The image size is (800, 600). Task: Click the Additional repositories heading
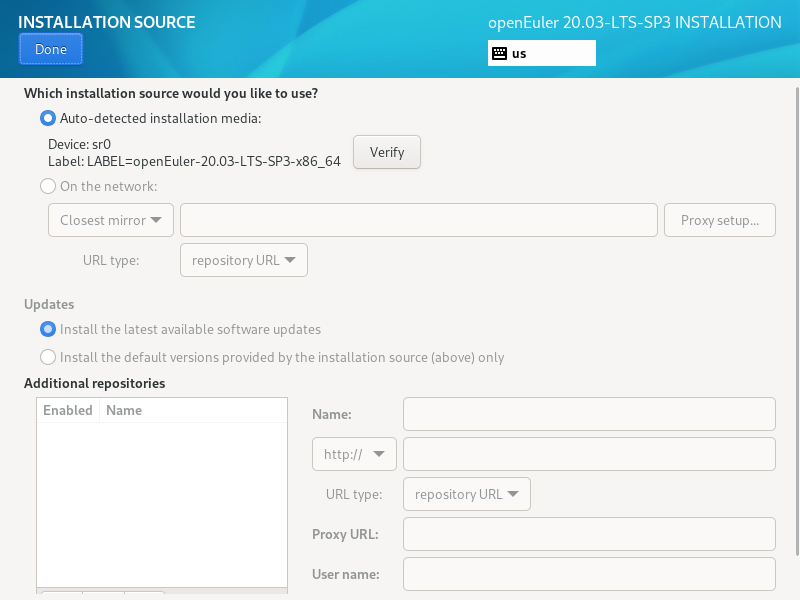[94, 383]
